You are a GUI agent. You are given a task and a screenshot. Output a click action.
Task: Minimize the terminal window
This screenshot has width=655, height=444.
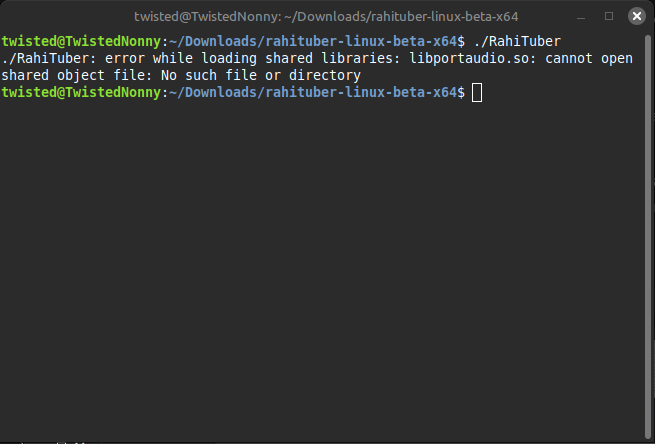(x=581, y=17)
